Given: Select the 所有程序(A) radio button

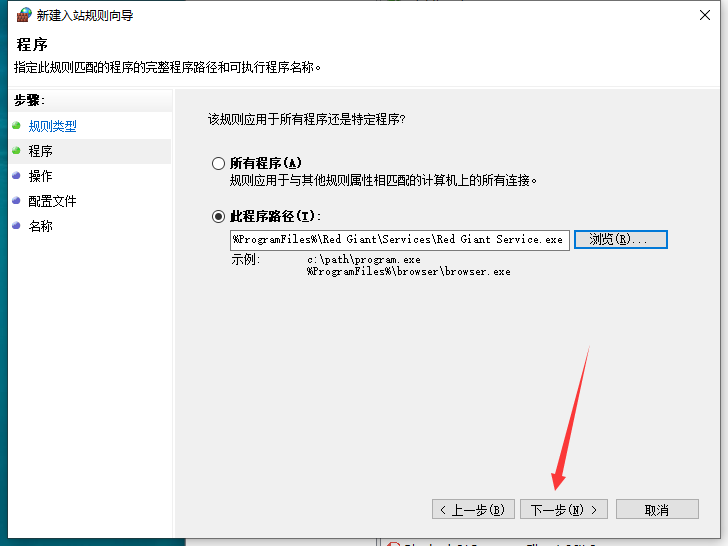Looking at the screenshot, I should 219,163.
